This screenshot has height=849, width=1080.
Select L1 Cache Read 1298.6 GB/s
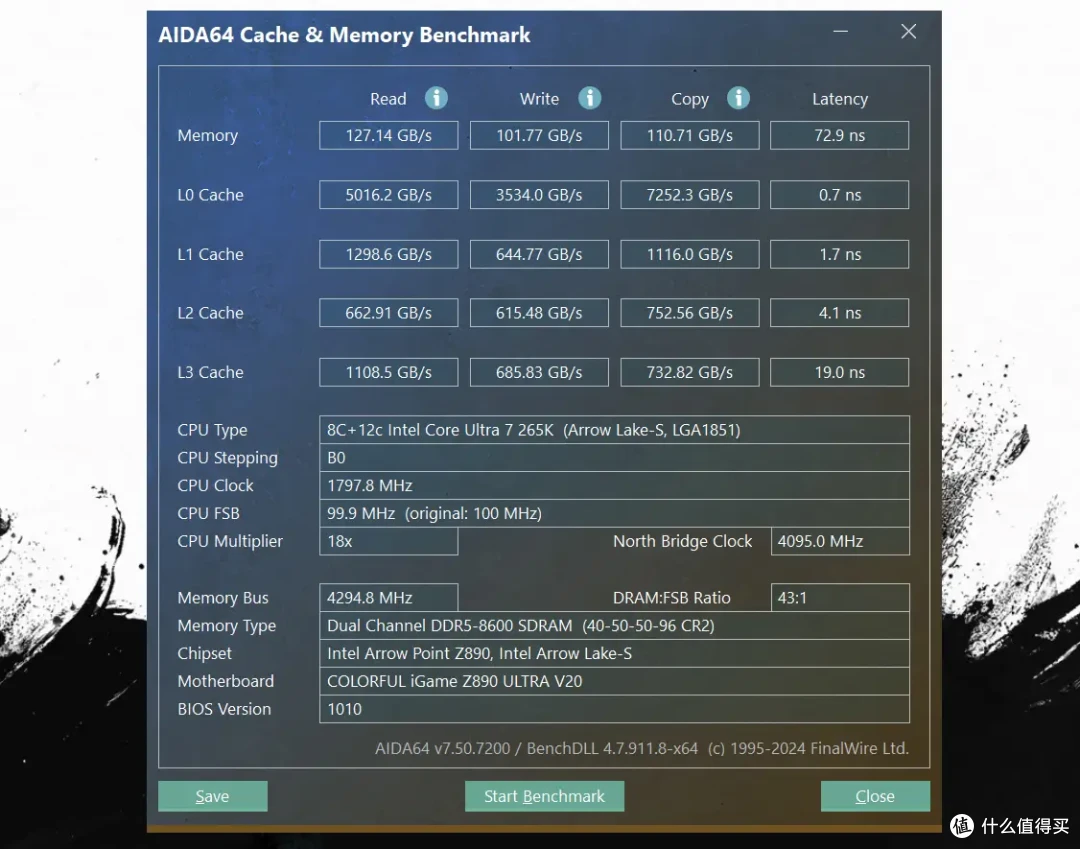click(x=388, y=254)
